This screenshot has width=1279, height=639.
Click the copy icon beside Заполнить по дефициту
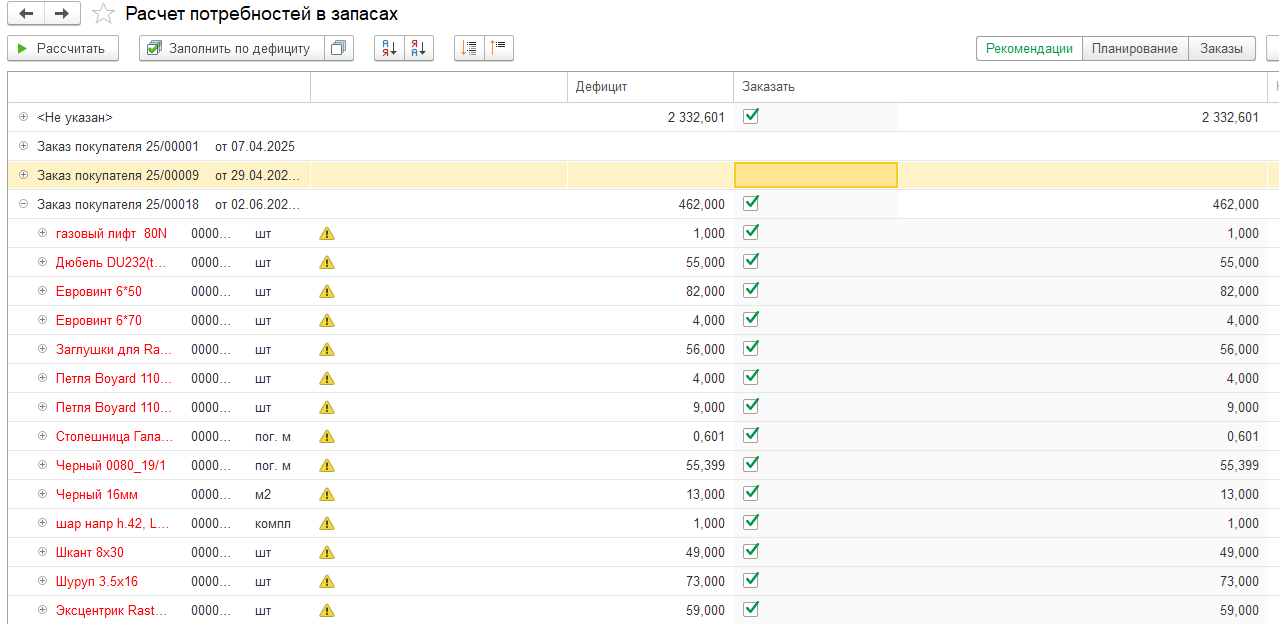click(339, 48)
